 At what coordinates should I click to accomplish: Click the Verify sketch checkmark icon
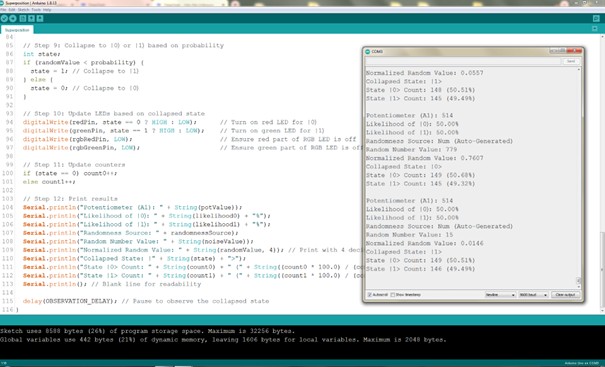coord(4,18)
